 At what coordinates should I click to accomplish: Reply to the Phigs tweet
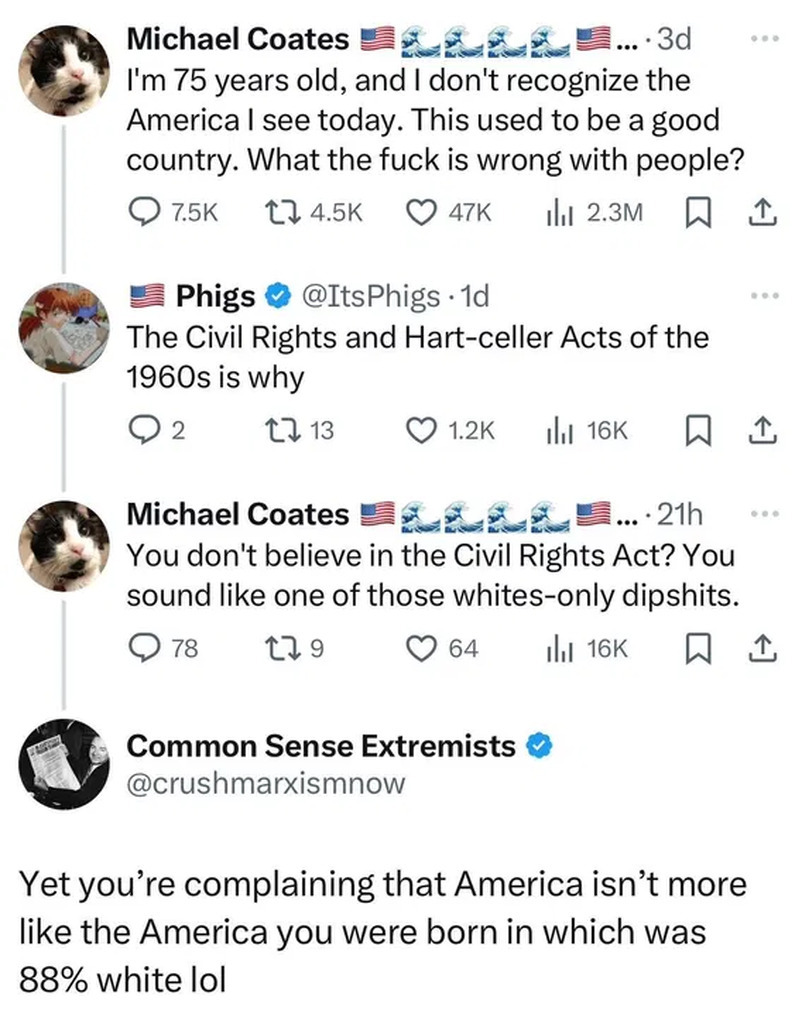click(142, 430)
